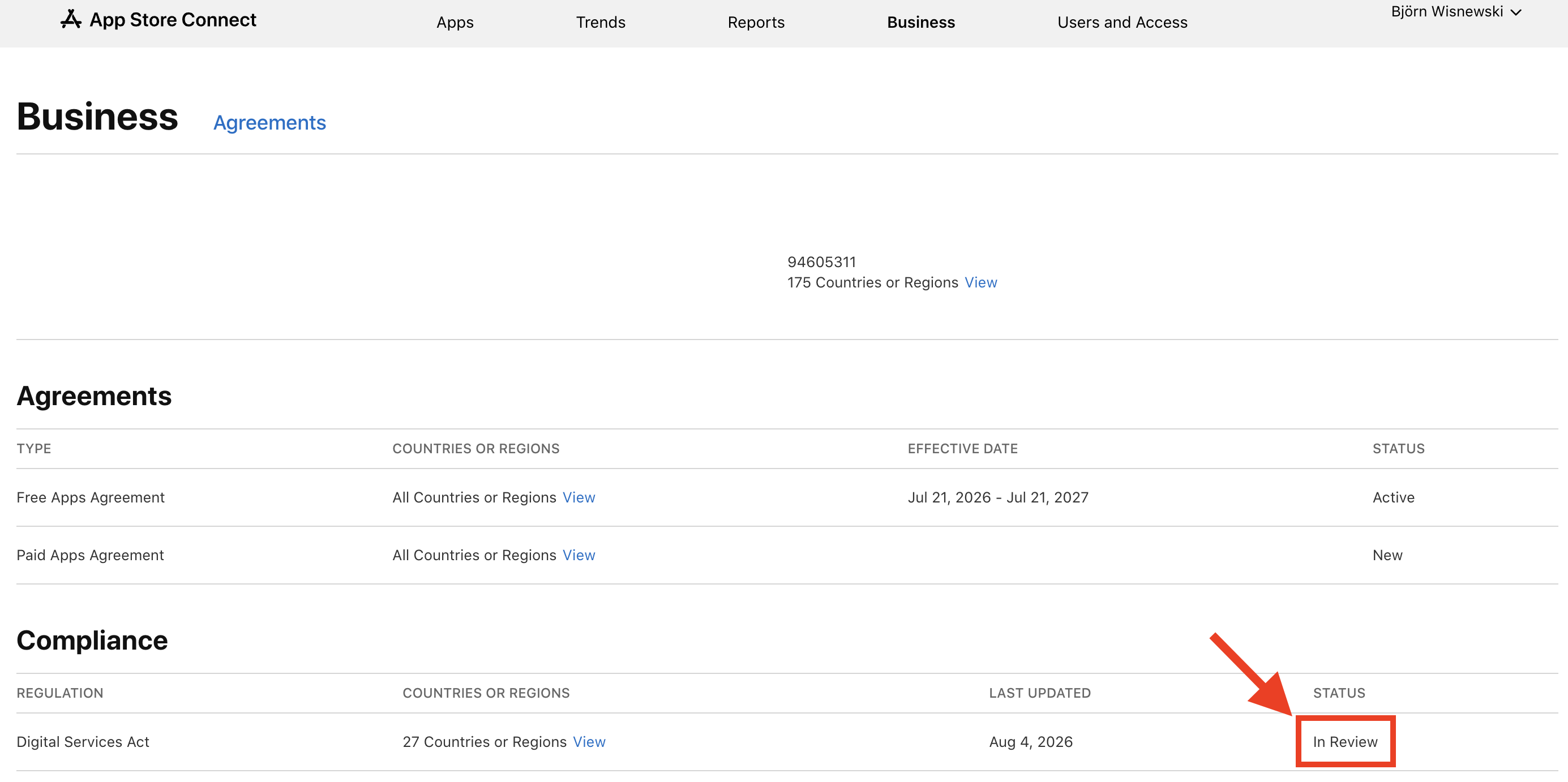The width and height of the screenshot is (1568, 782).
Task: View the 175 Countries or Regions list
Action: click(980, 282)
